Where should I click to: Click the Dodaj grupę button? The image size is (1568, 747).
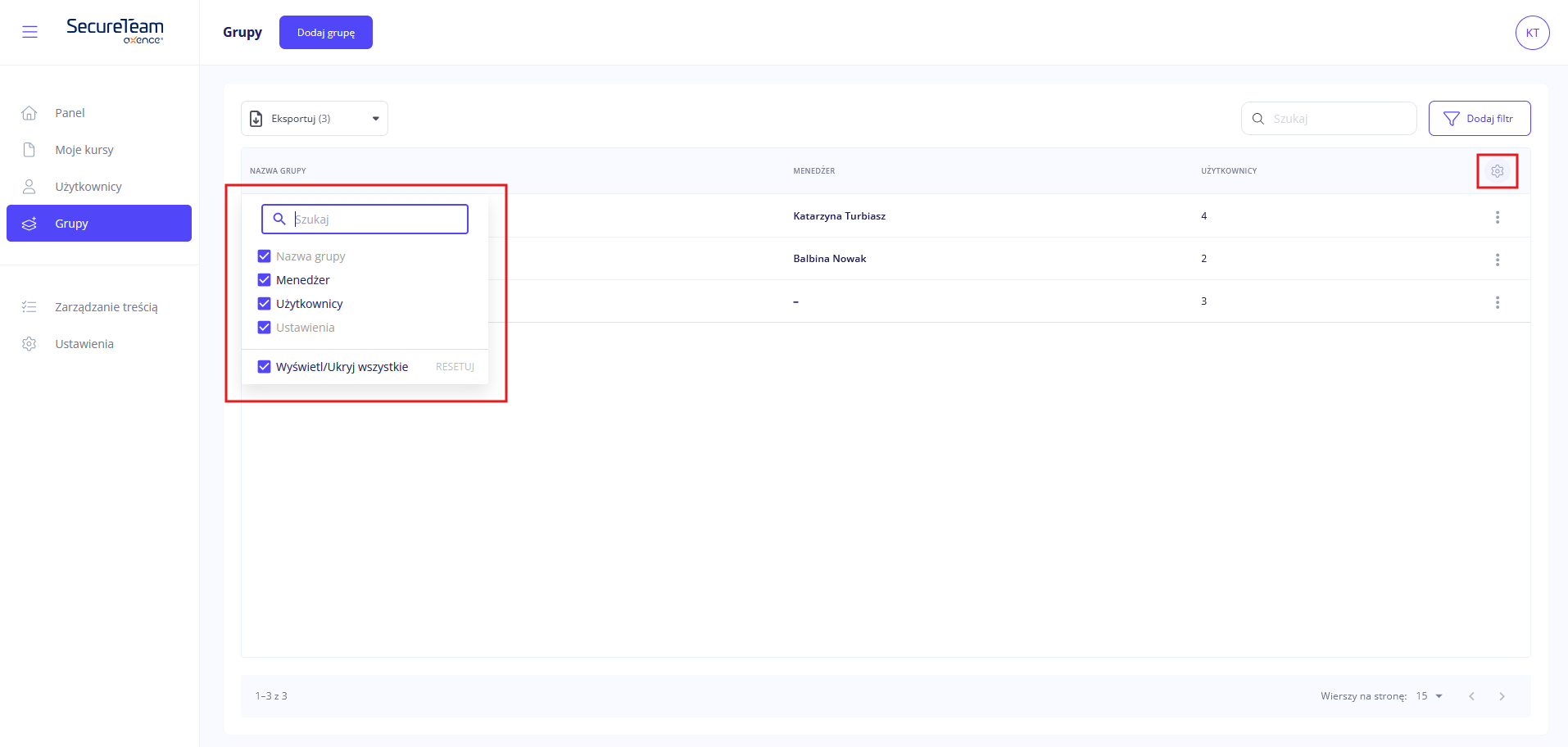[325, 33]
